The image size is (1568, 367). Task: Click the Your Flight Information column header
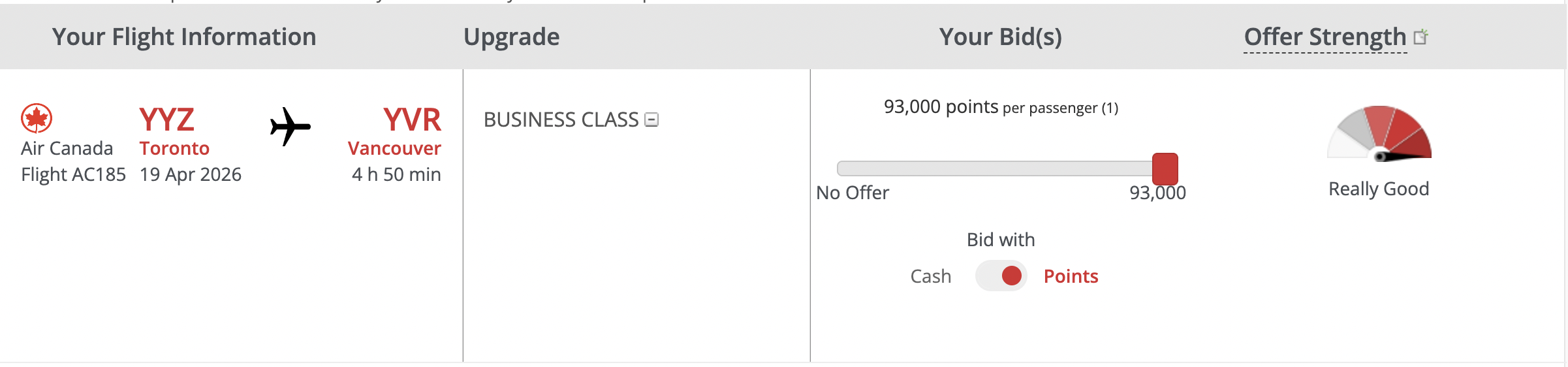[184, 37]
